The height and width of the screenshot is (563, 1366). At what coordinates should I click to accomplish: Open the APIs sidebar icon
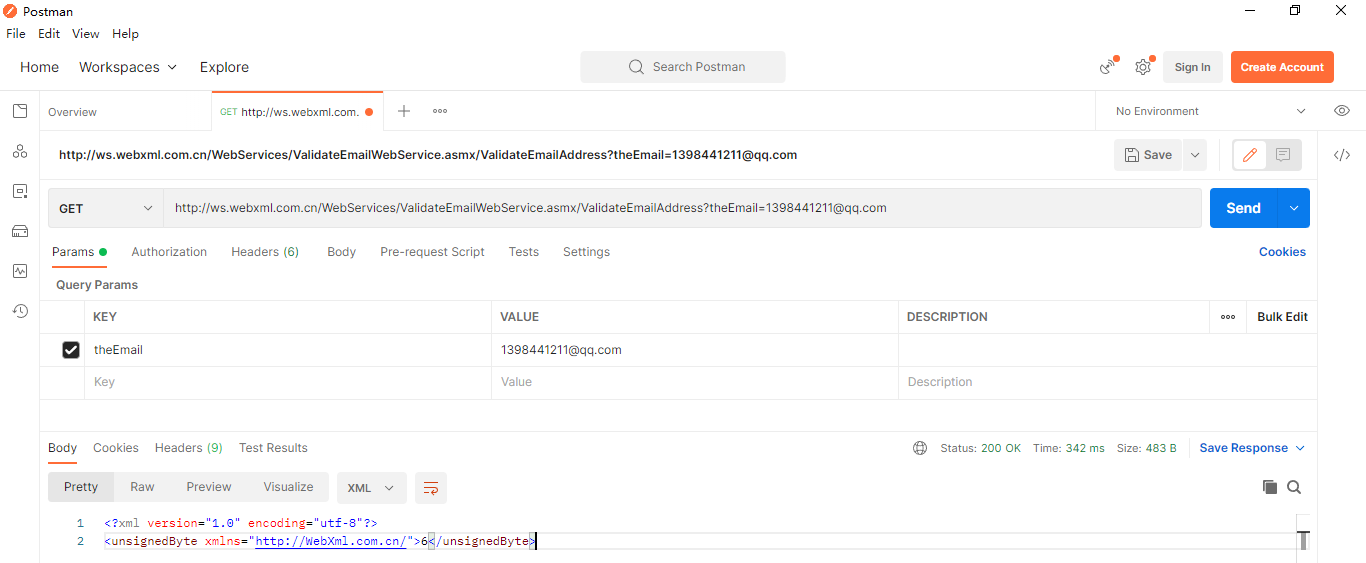click(x=20, y=151)
